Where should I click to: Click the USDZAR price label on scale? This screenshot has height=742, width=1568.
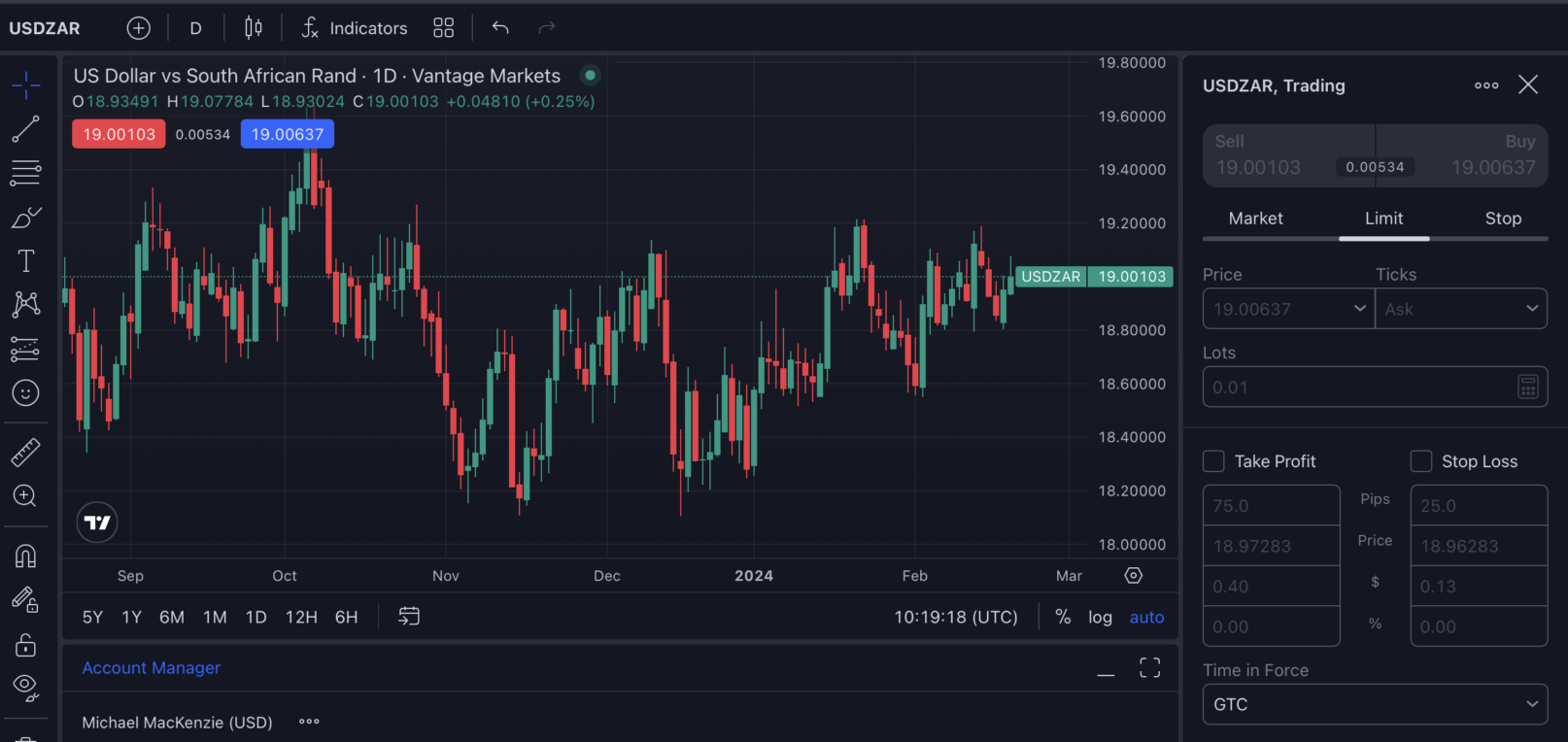tap(1094, 277)
